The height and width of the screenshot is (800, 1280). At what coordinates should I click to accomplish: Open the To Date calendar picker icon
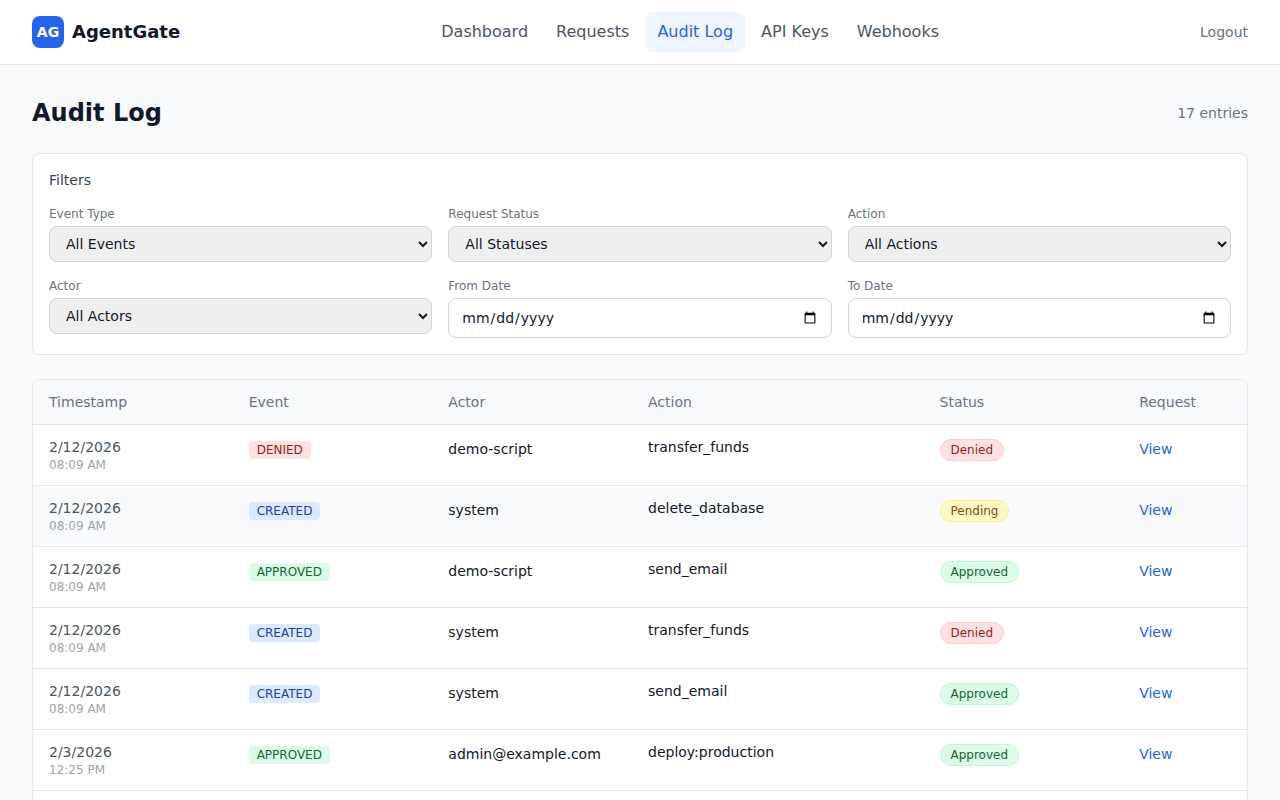[1209, 318]
